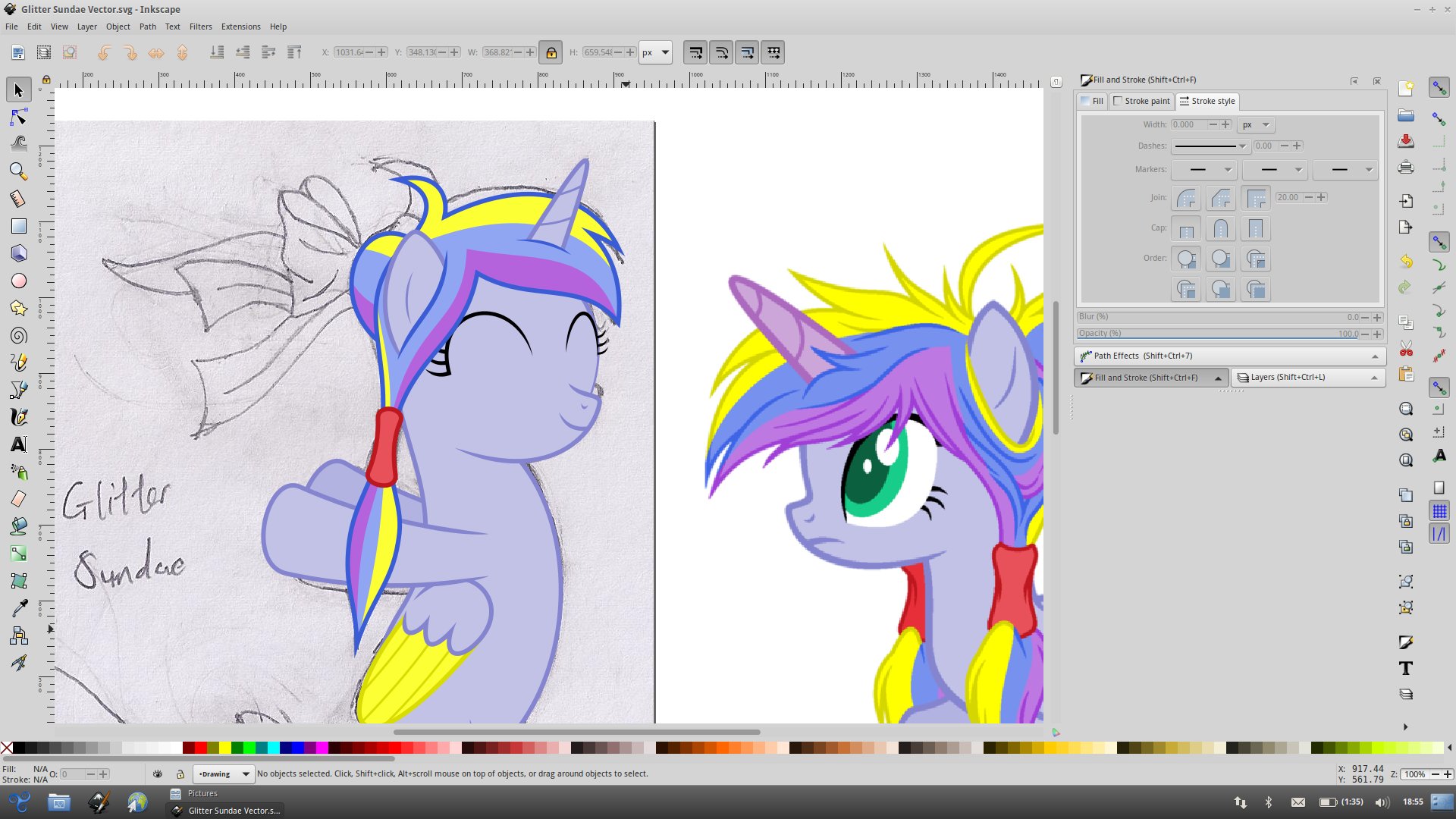
Task: Open Layers dialog icon in commands bar
Action: click(1405, 695)
